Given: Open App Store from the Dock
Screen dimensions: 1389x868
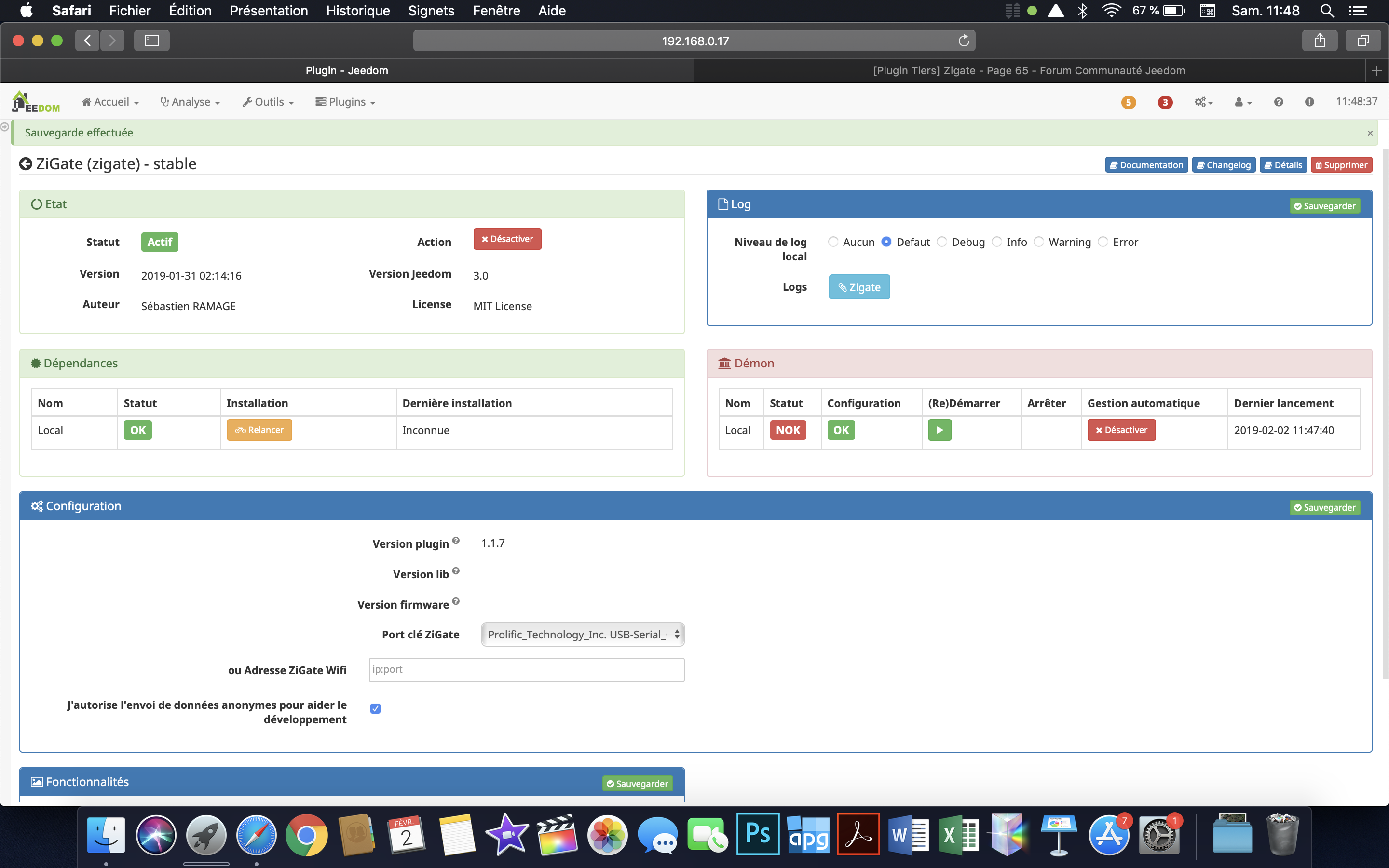Looking at the screenshot, I should point(1108,835).
